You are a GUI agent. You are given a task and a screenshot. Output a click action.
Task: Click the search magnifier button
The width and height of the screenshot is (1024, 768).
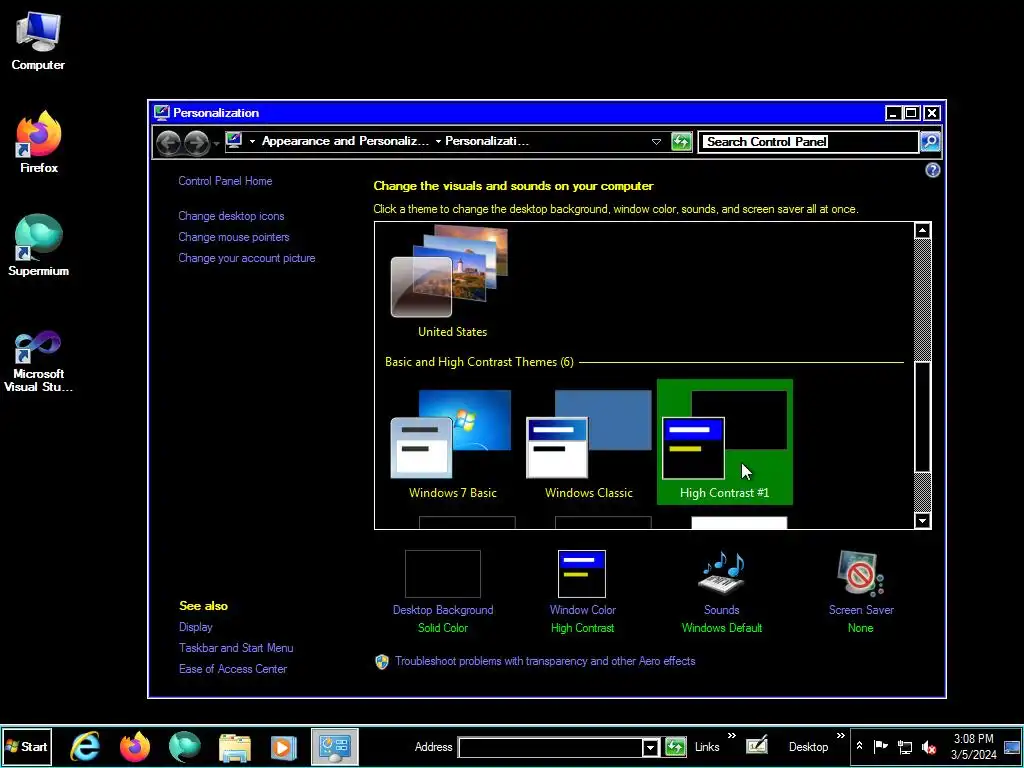pos(930,142)
